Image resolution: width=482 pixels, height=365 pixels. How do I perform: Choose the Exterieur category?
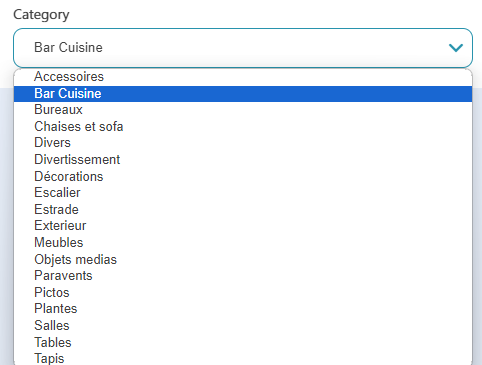[x=243, y=226]
